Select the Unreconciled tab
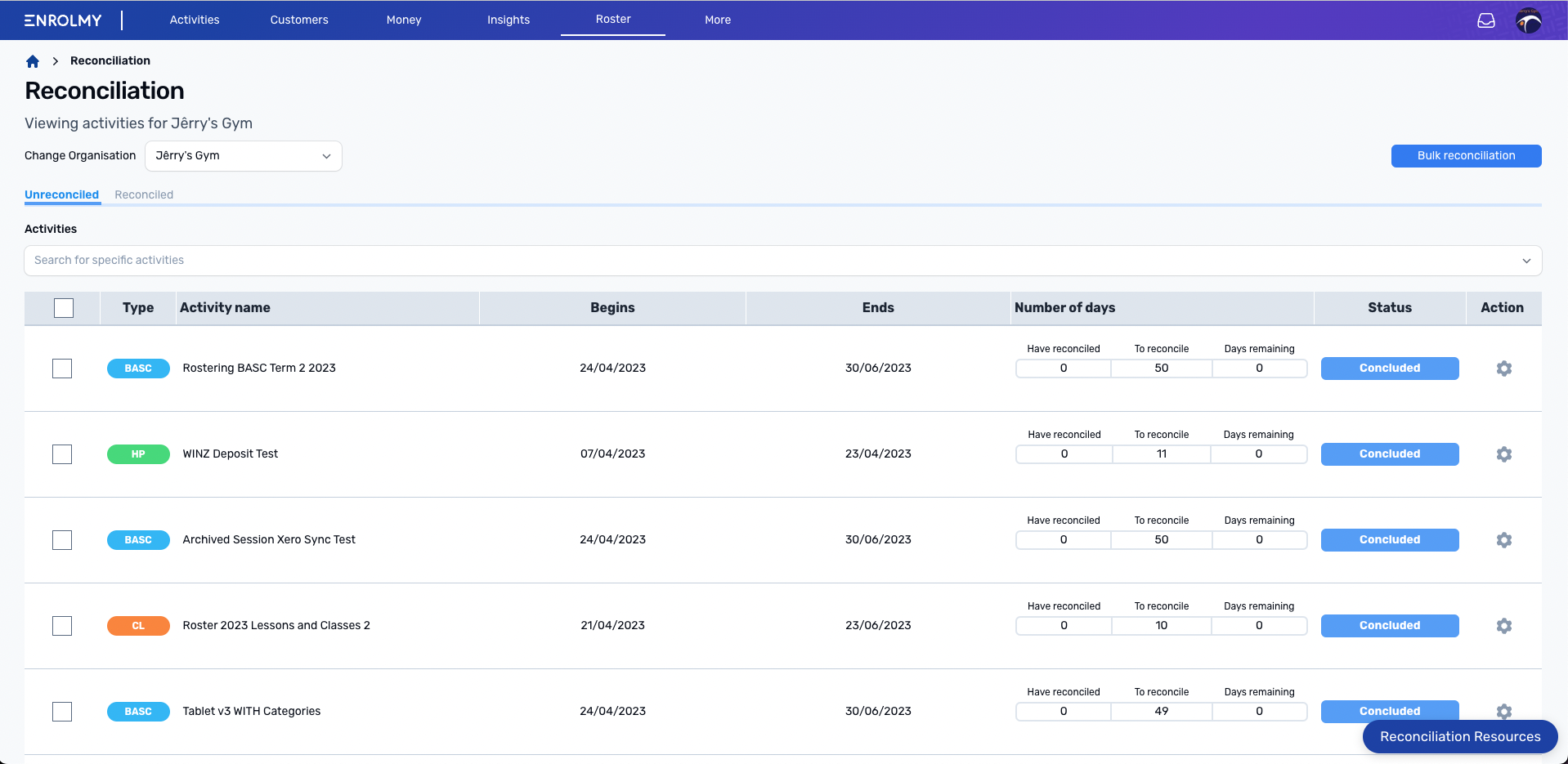This screenshot has width=1568, height=764. pos(61,194)
